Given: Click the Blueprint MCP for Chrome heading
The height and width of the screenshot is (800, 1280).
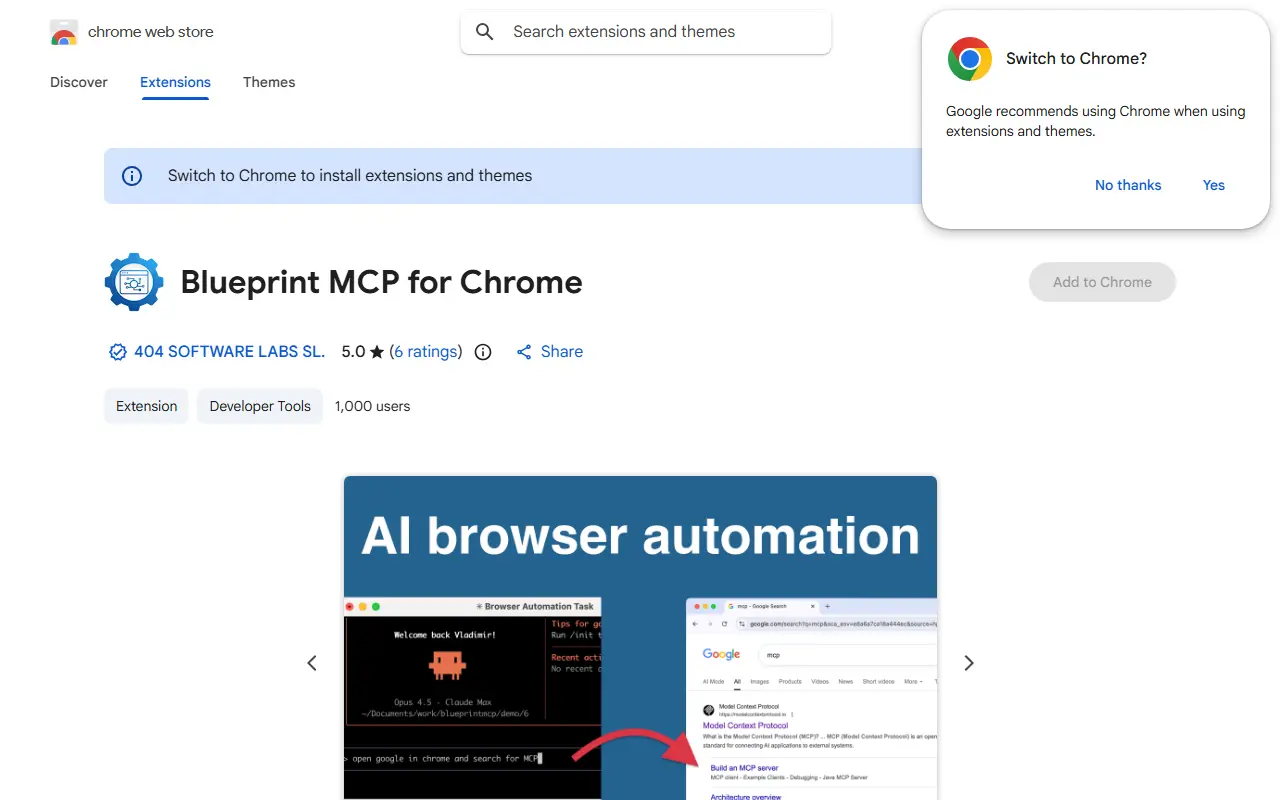Looking at the screenshot, I should tap(381, 282).
